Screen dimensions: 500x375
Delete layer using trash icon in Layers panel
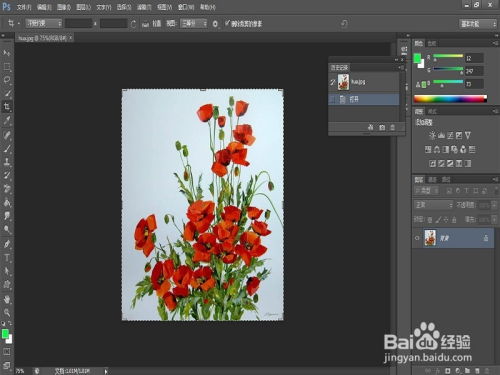pyautogui.click(x=487, y=370)
